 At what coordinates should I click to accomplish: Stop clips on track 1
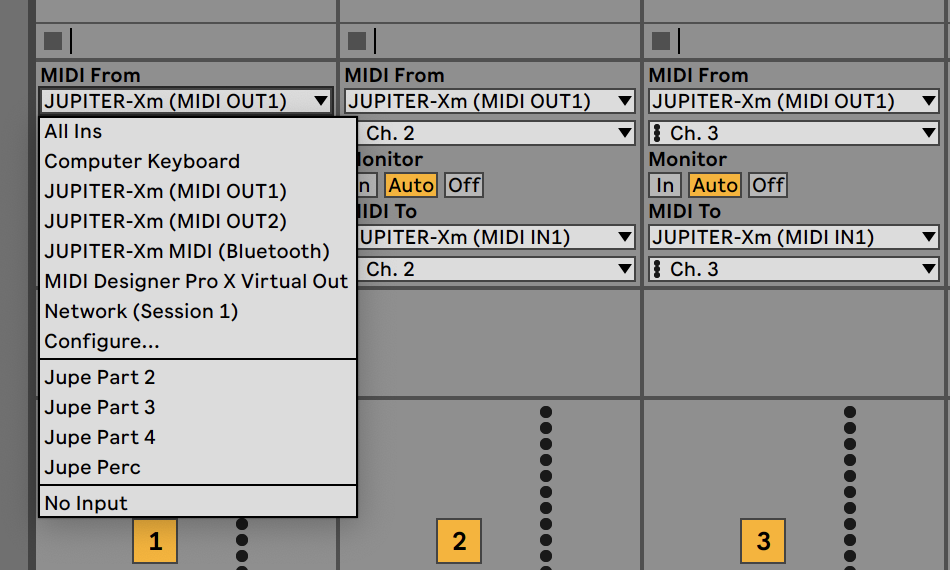pyautogui.click(x=53, y=41)
